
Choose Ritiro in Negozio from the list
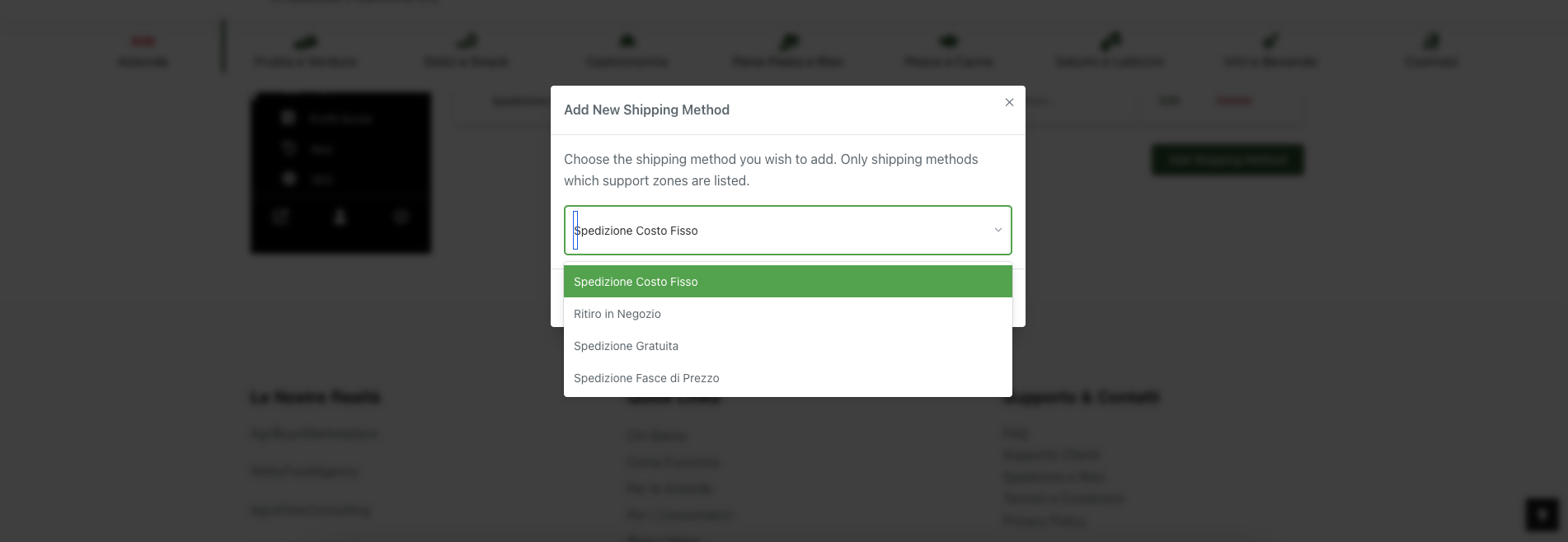(x=788, y=314)
